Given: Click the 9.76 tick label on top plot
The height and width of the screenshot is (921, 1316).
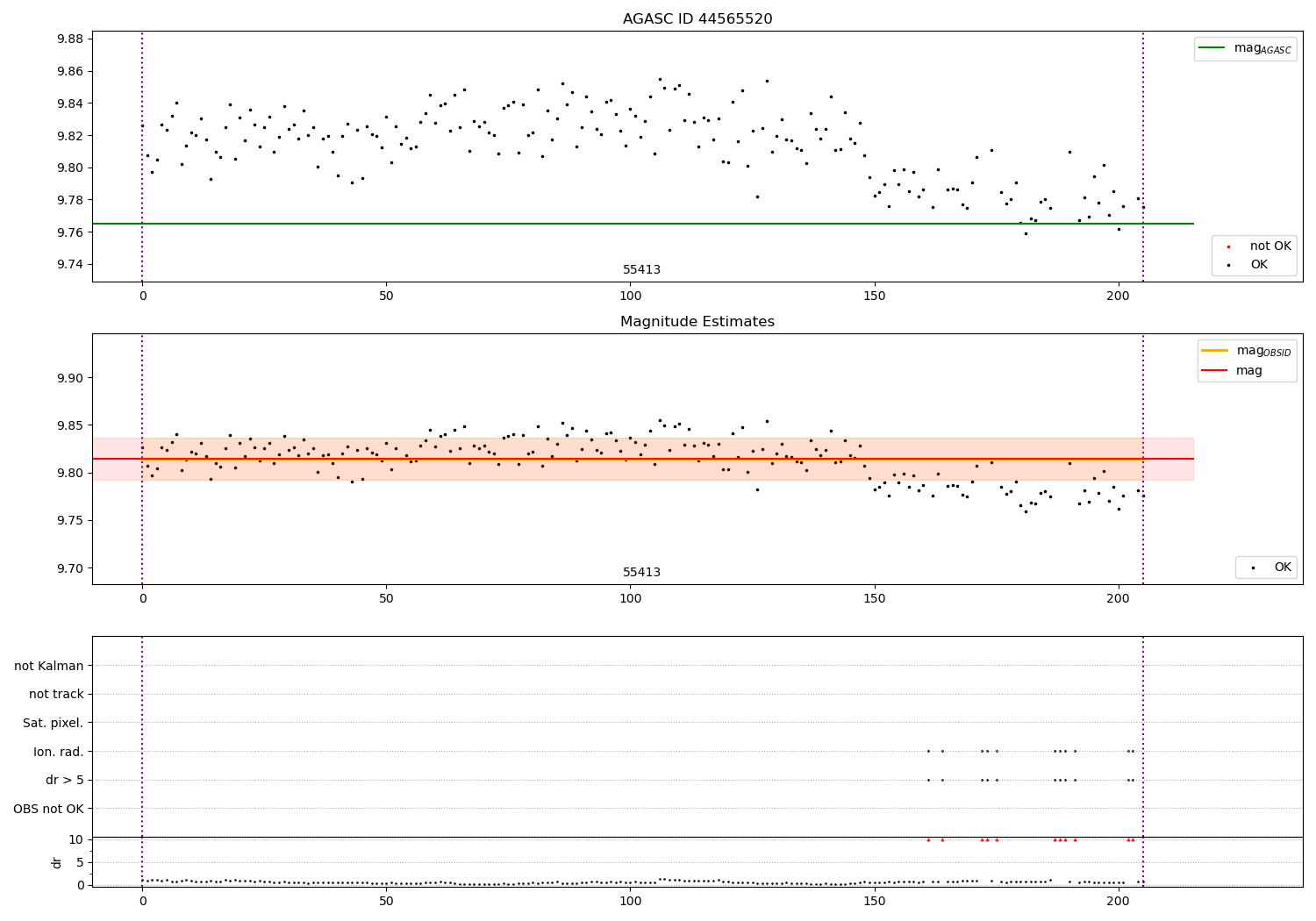Looking at the screenshot, I should [x=69, y=232].
